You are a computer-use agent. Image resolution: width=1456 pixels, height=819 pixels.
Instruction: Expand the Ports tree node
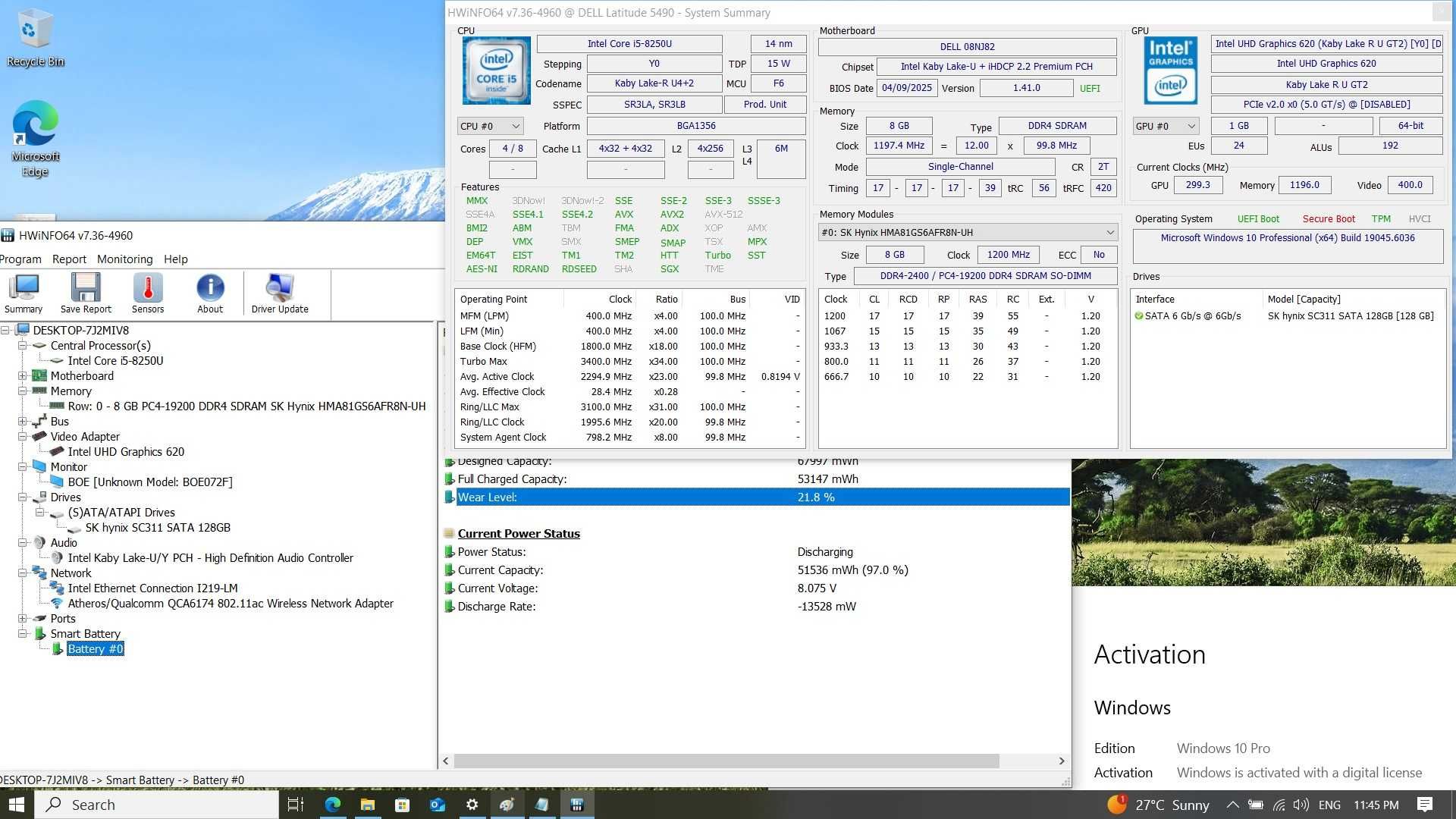23,619
